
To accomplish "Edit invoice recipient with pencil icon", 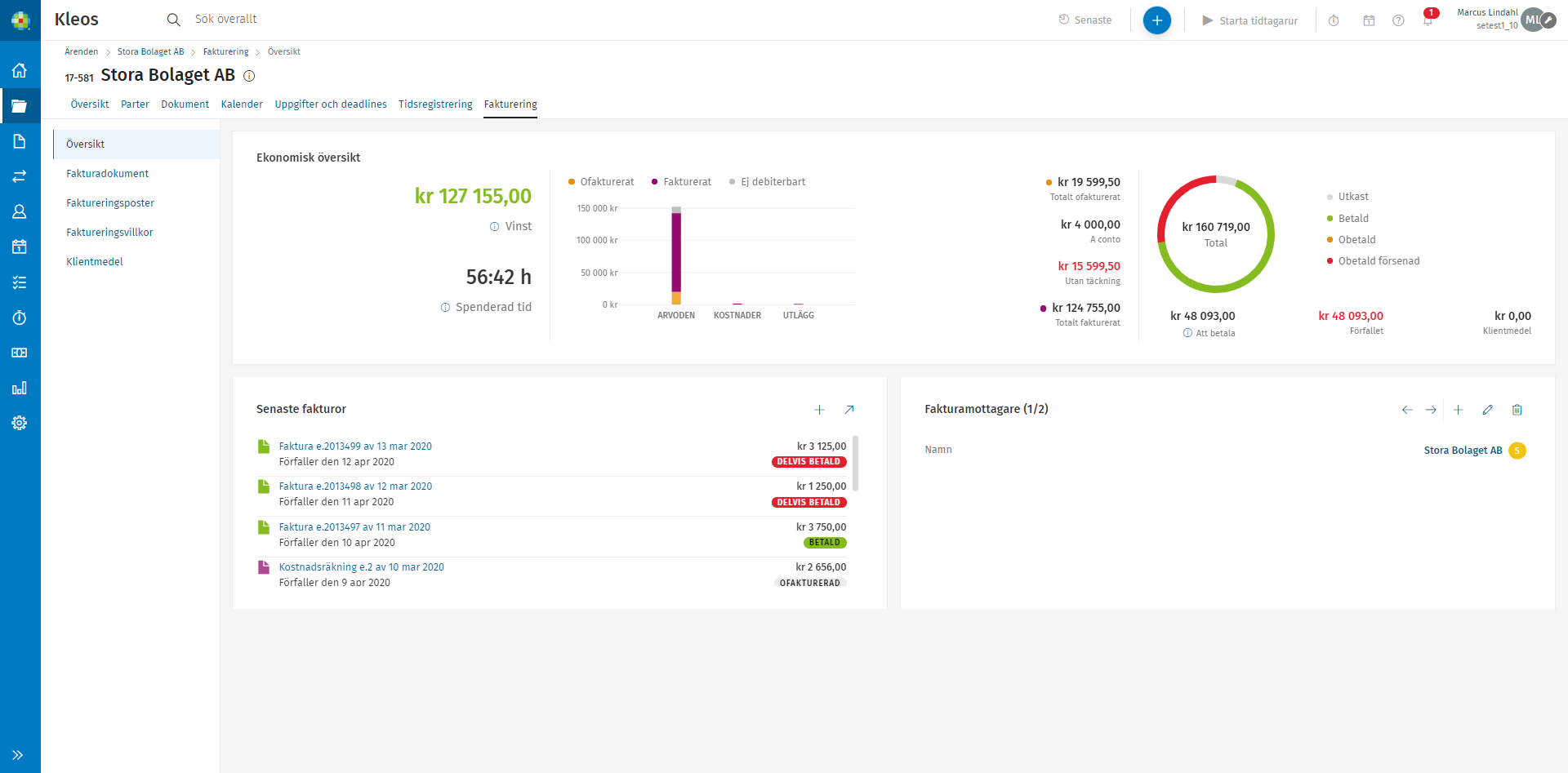I will point(1487,410).
